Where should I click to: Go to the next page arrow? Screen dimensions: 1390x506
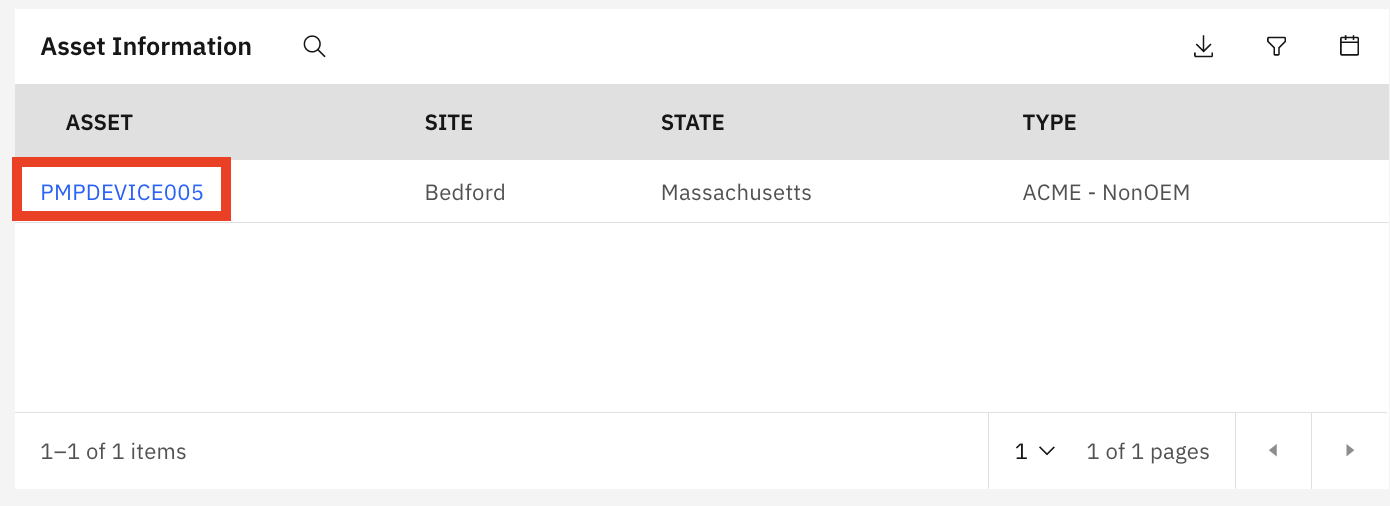click(1349, 451)
